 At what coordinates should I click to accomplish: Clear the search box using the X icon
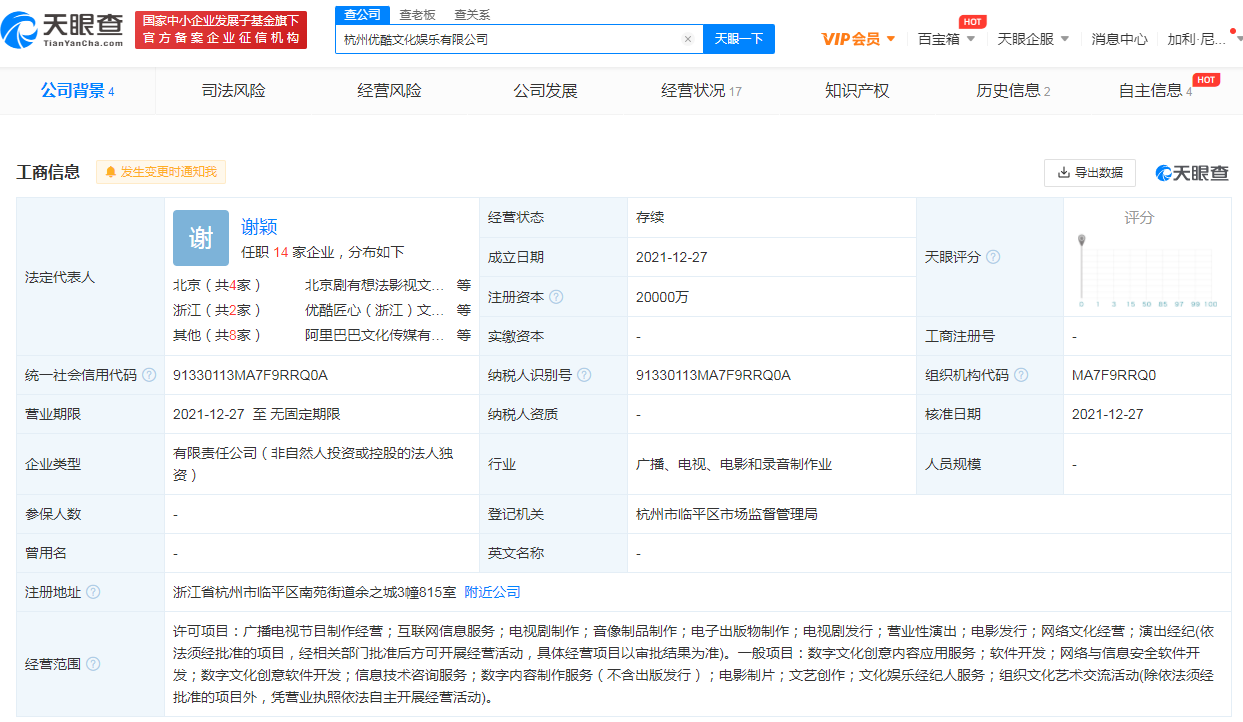[x=687, y=38]
